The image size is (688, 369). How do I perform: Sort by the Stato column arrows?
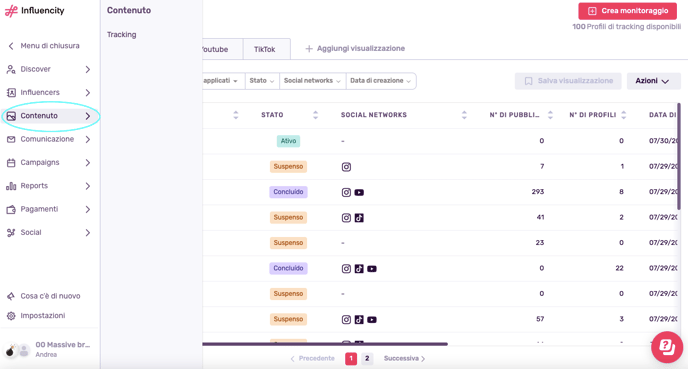tap(315, 115)
